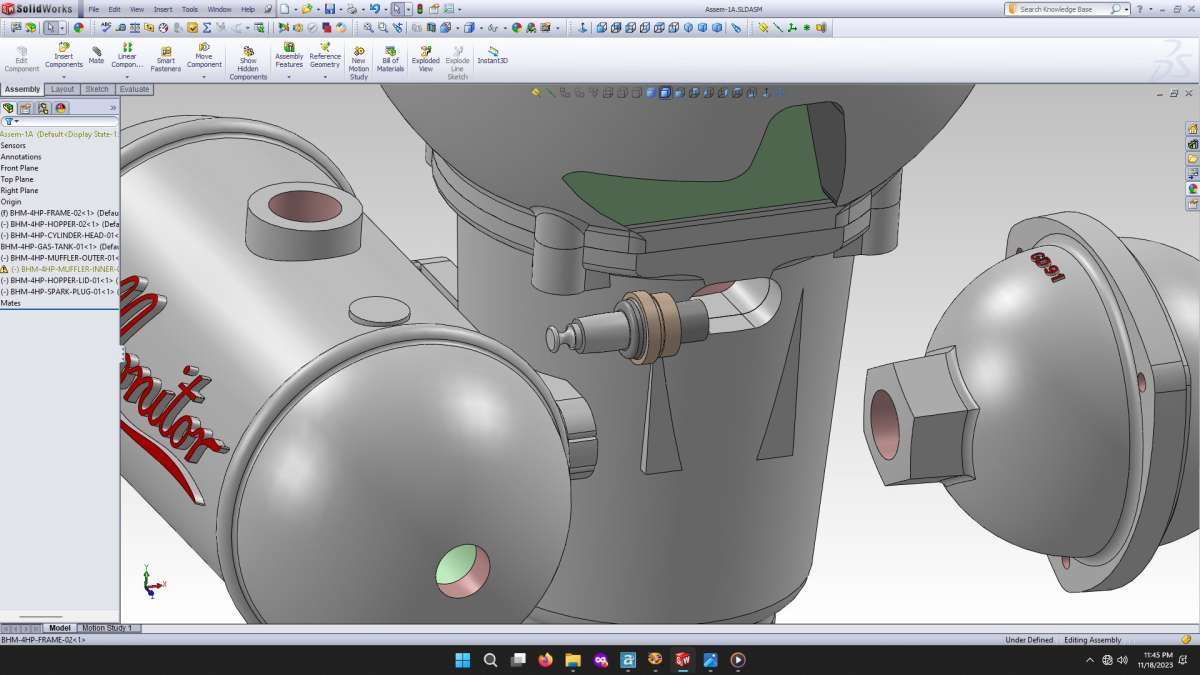
Task: Select the FeatureManager design tree tab
Action: point(9,108)
